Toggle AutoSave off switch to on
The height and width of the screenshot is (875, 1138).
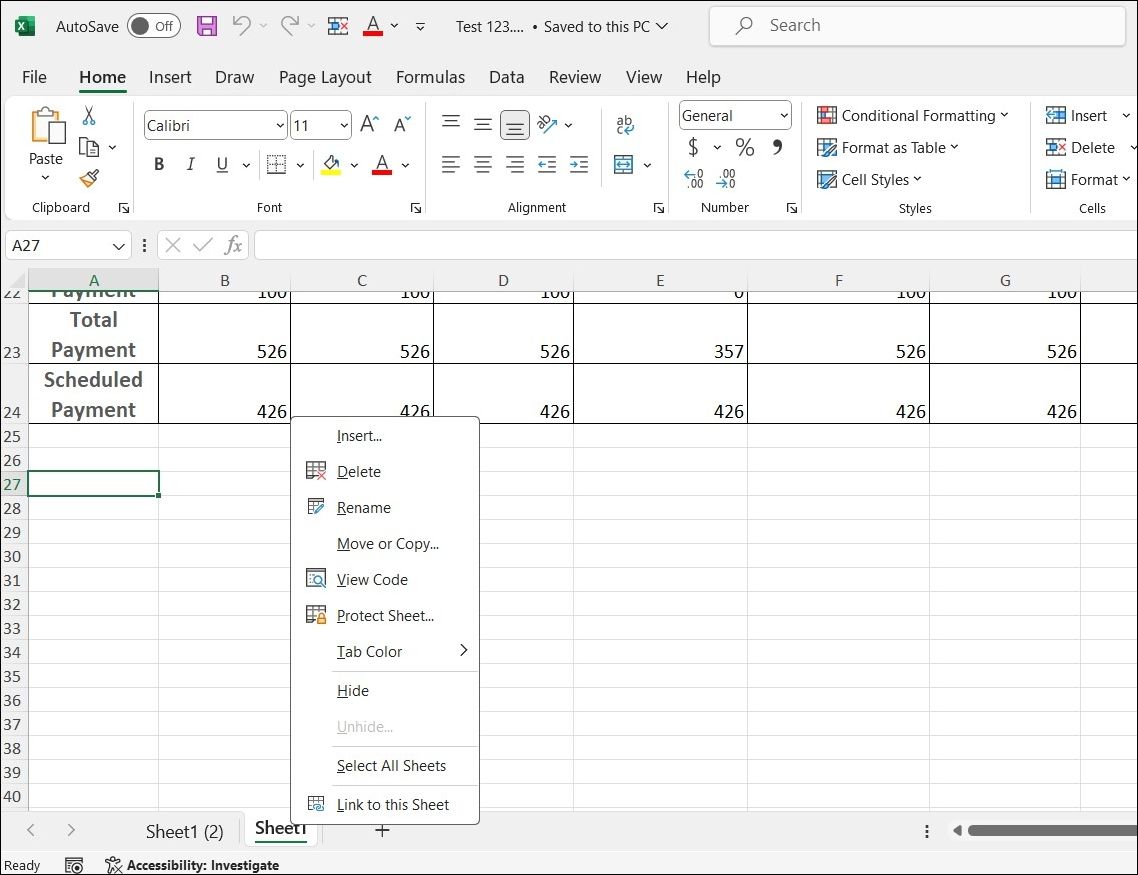(153, 26)
